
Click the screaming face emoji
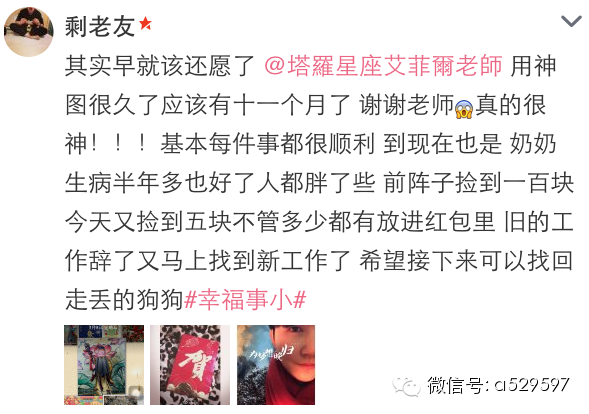464,109
